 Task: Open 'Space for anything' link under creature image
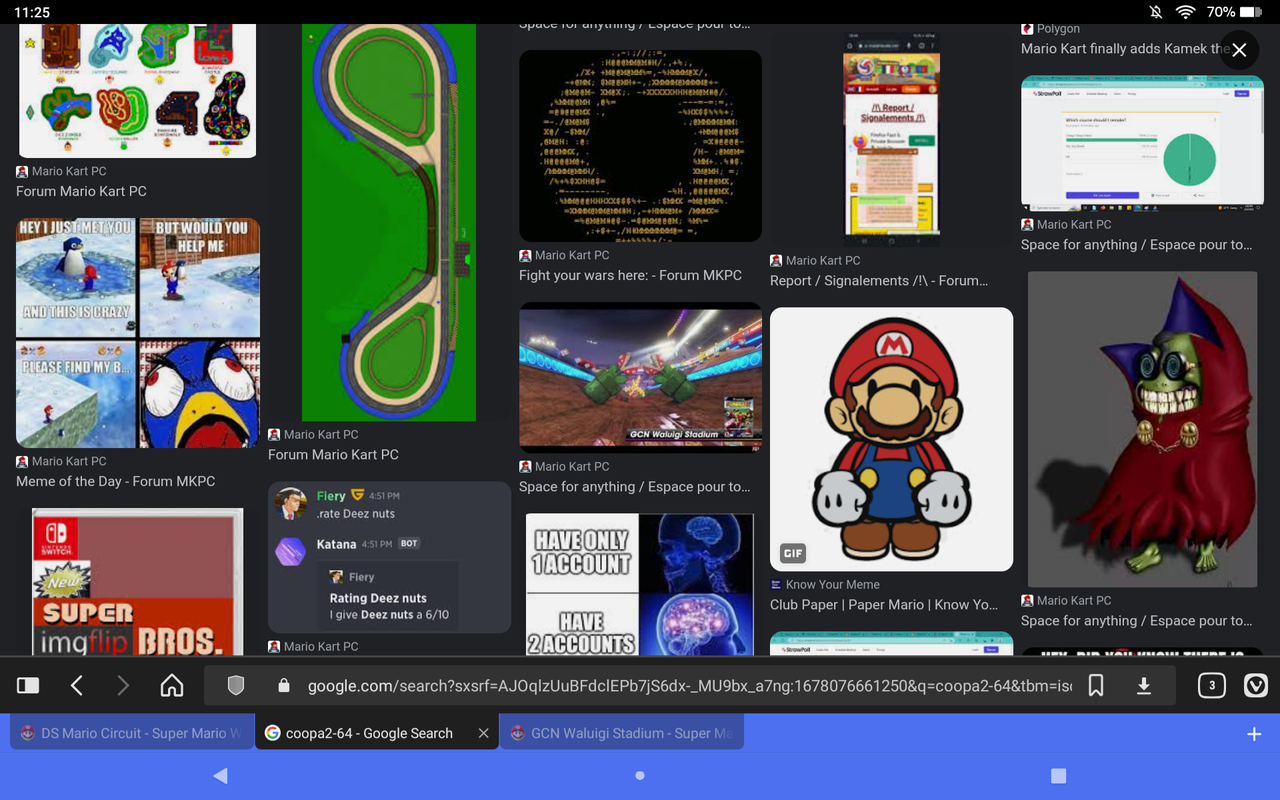tap(1136, 621)
